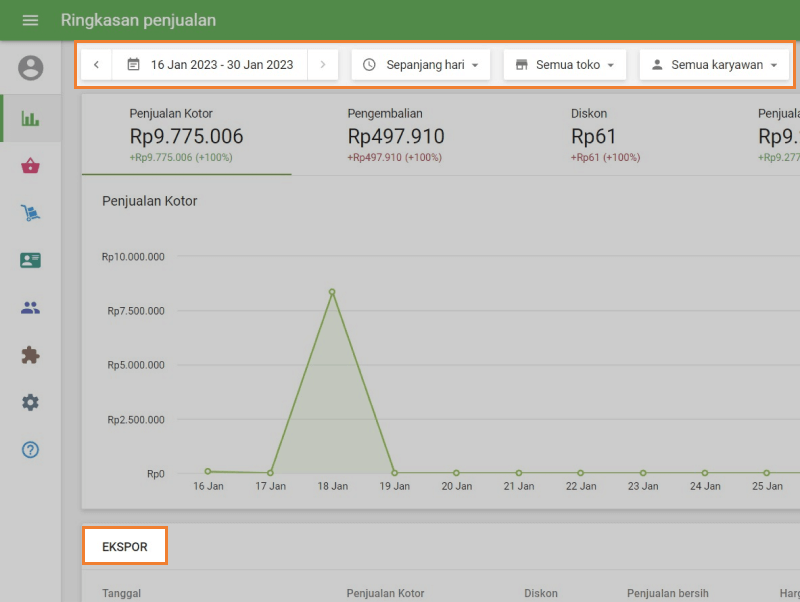Switch to the Diskon summary tab
Screen dimensions: 800x602
click(605, 136)
